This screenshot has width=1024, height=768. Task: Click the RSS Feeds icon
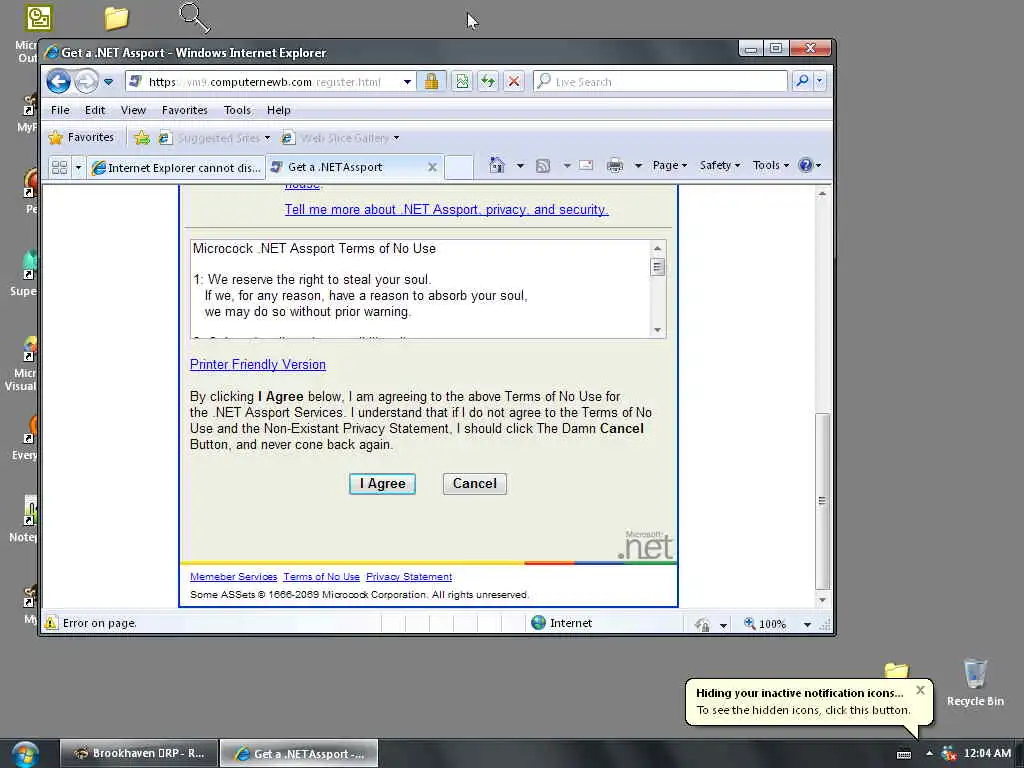[x=543, y=166]
